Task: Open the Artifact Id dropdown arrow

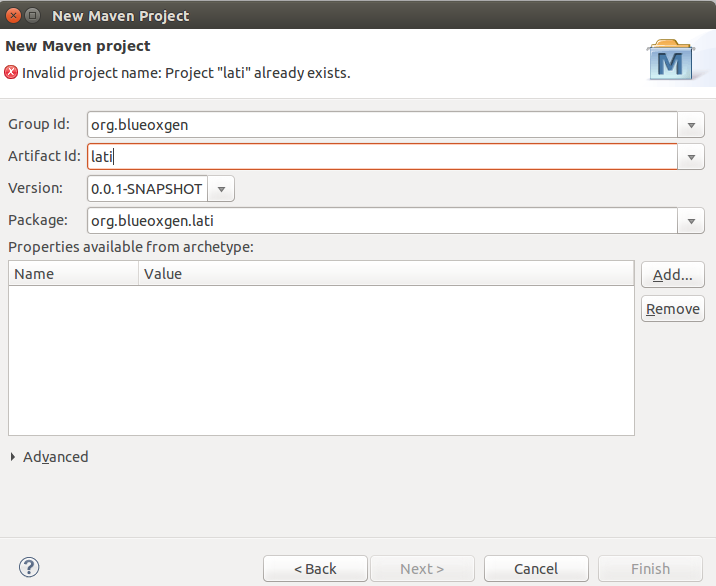Action: coord(691,157)
